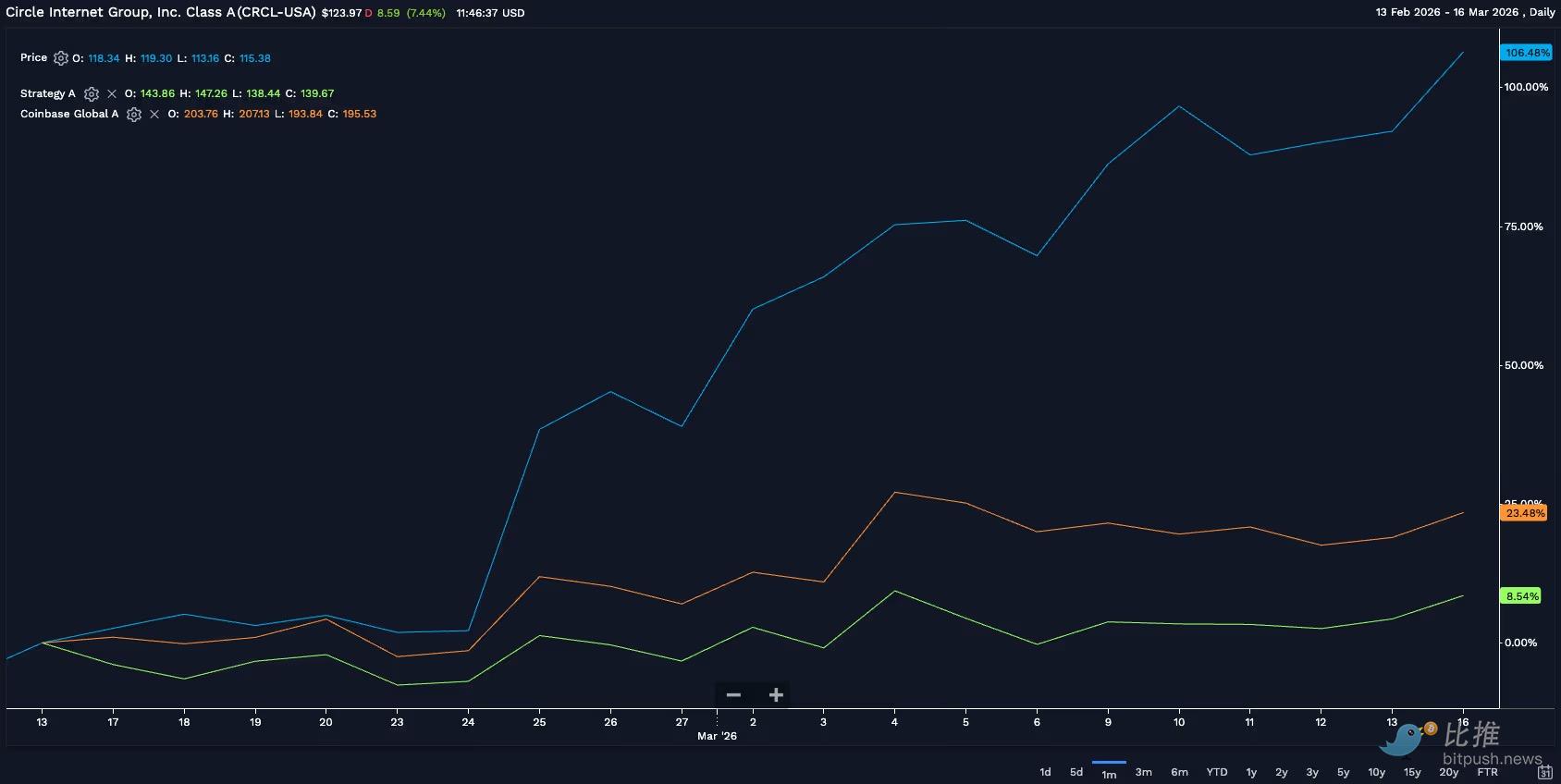This screenshot has width=1561, height=784.
Task: Select the 5d time range
Action: 1076,772
